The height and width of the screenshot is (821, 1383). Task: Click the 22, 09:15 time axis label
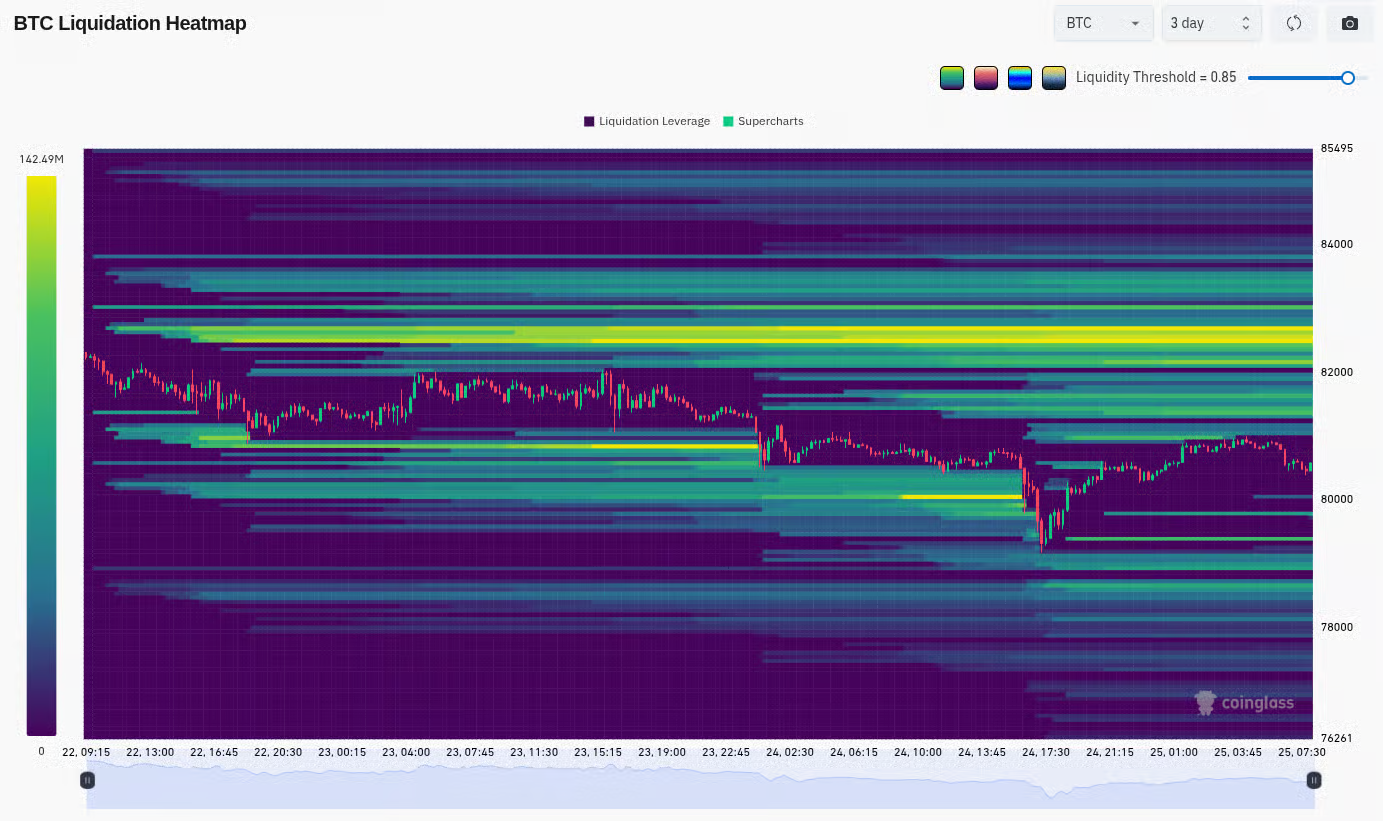click(86, 752)
